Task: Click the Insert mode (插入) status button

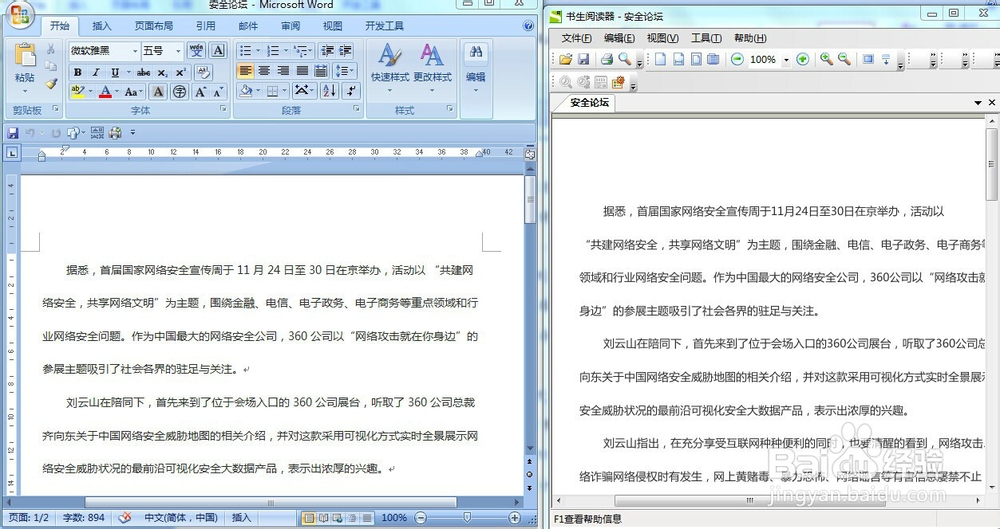Action: (x=241, y=518)
